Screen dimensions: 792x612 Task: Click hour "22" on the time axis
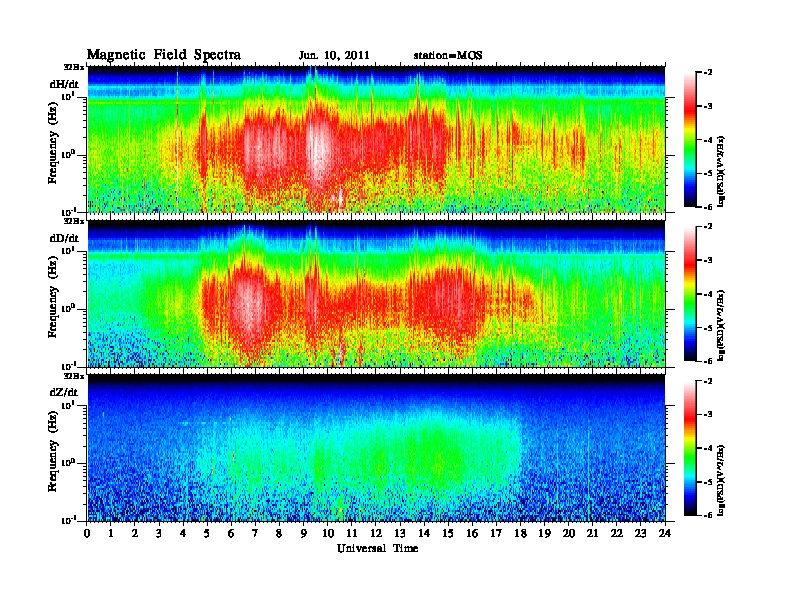(617, 533)
